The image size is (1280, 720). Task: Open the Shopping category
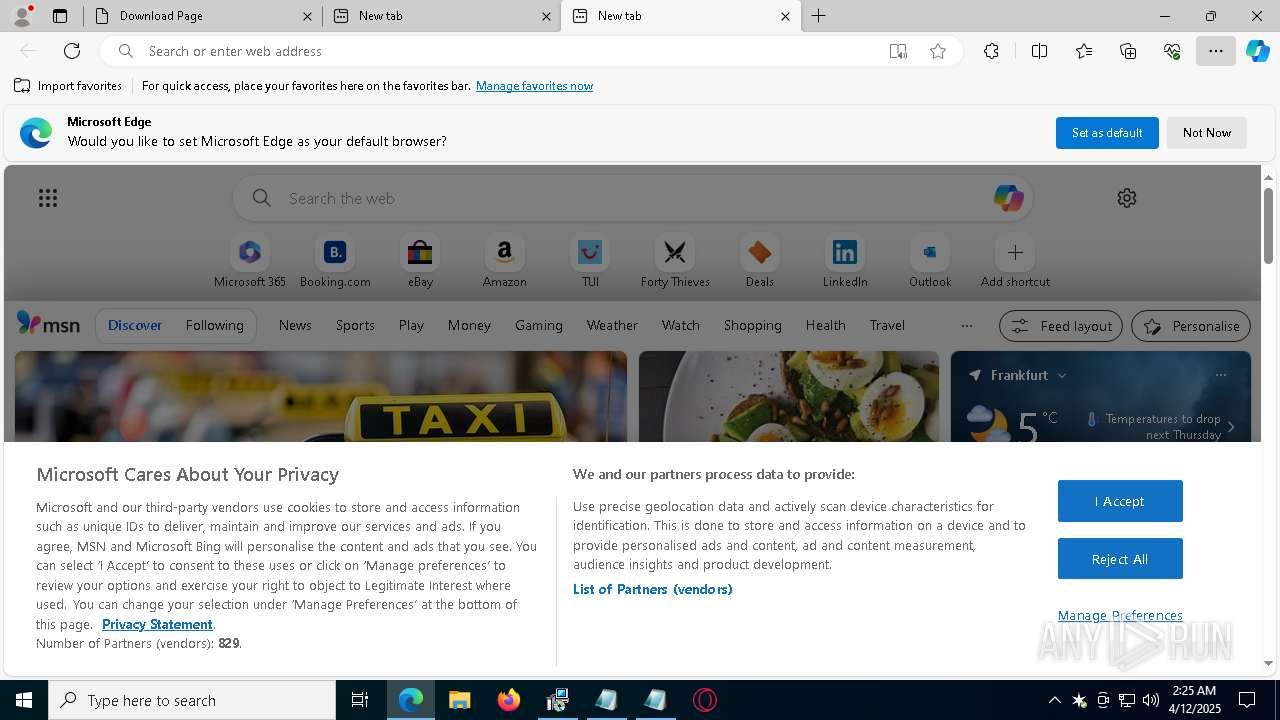753,326
